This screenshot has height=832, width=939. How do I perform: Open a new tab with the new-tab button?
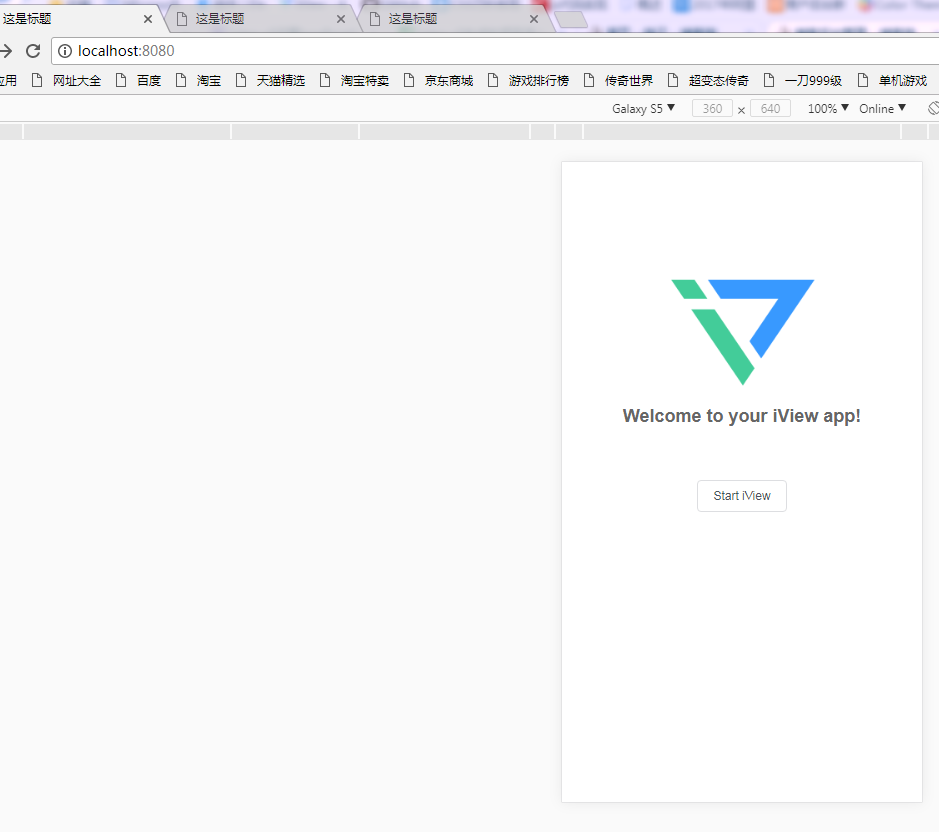571,20
